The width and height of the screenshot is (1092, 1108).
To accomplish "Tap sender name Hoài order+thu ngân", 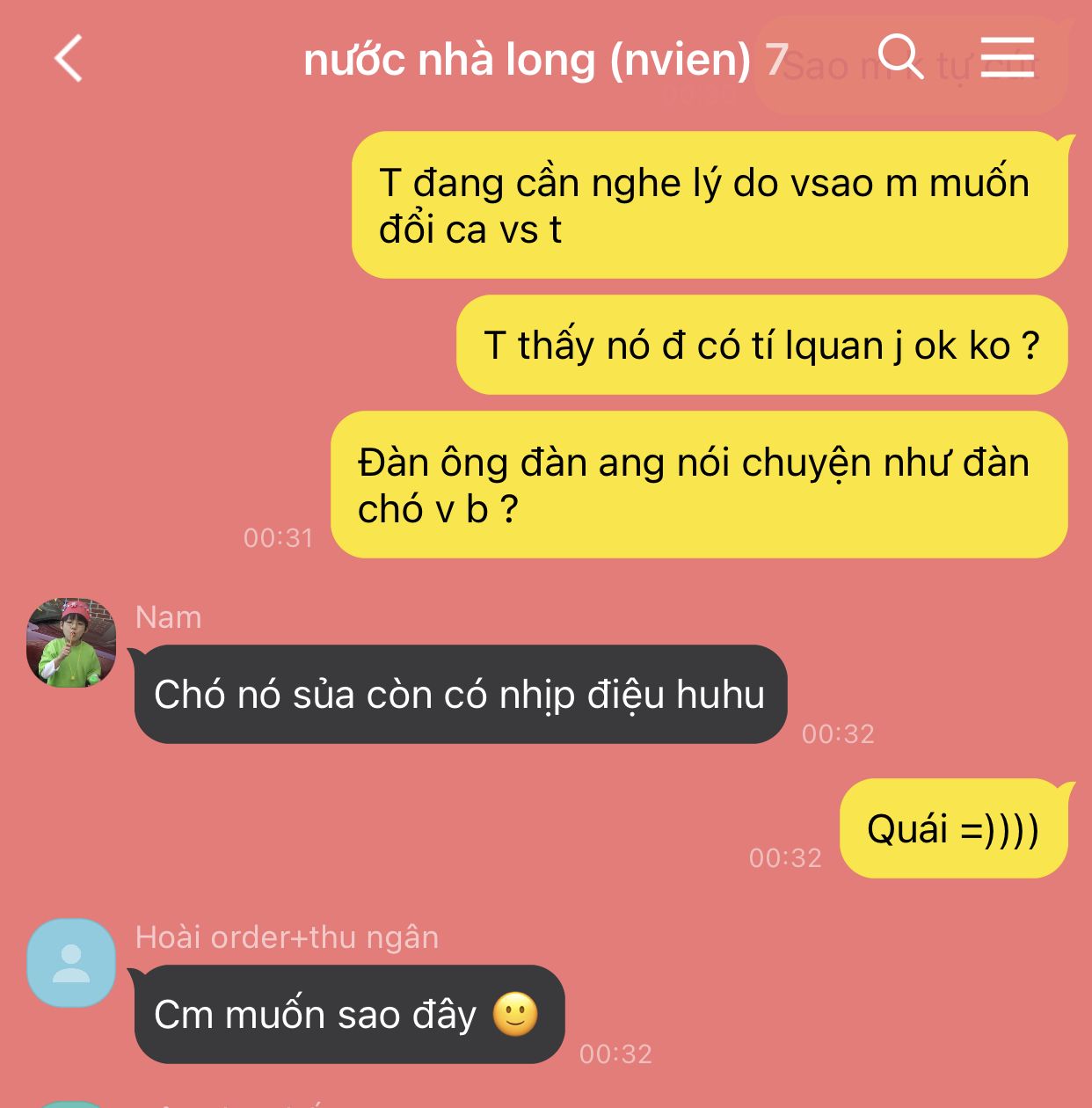I will pyautogui.click(x=287, y=937).
